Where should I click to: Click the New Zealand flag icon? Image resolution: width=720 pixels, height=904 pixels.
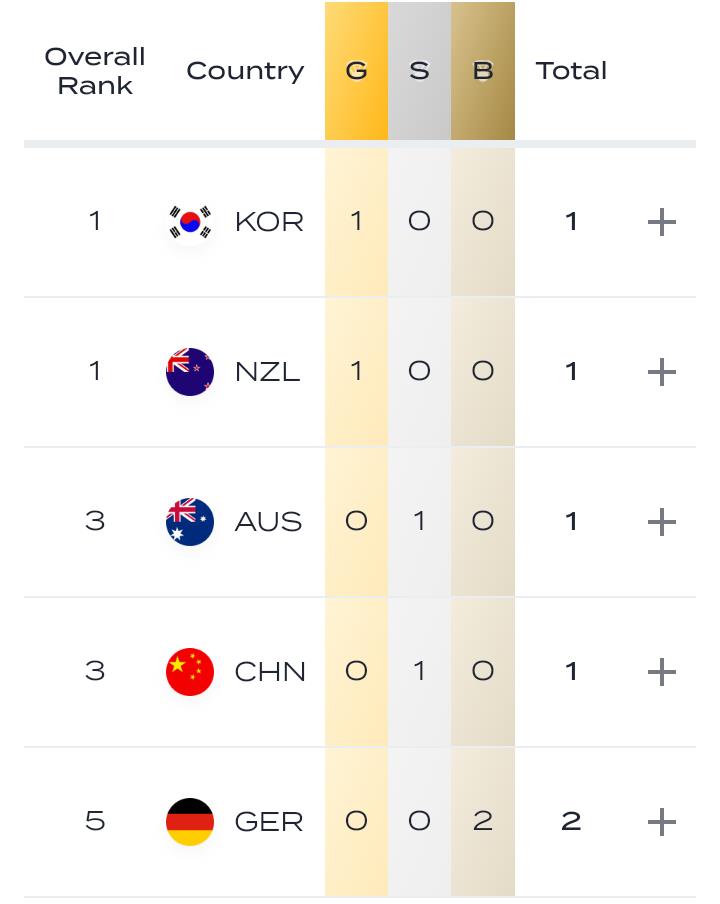coord(190,372)
